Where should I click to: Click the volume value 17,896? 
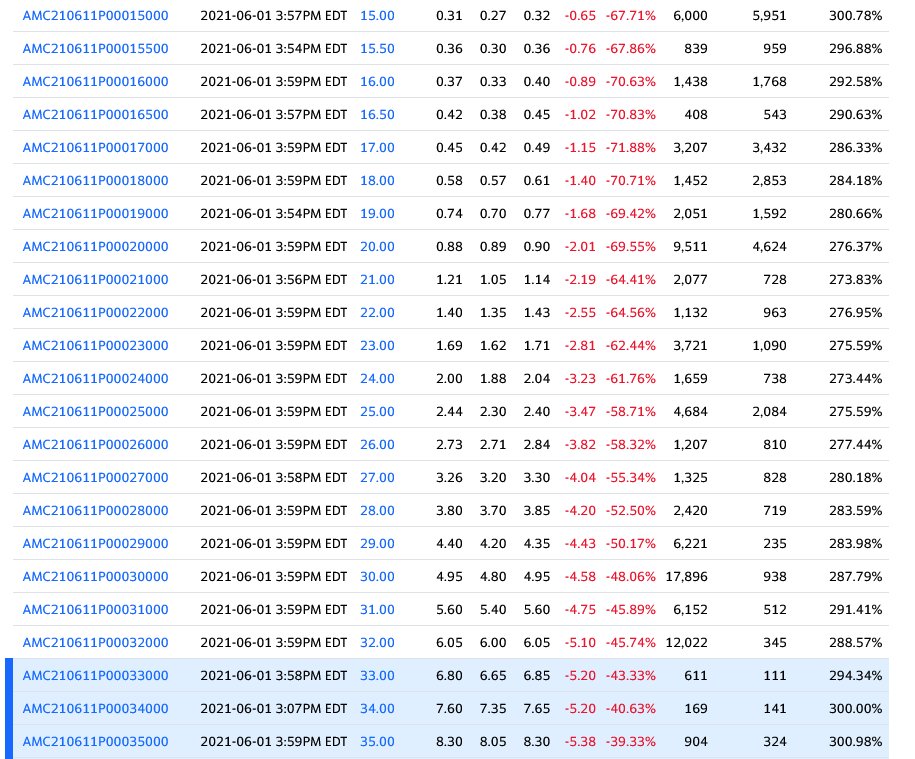coord(686,576)
